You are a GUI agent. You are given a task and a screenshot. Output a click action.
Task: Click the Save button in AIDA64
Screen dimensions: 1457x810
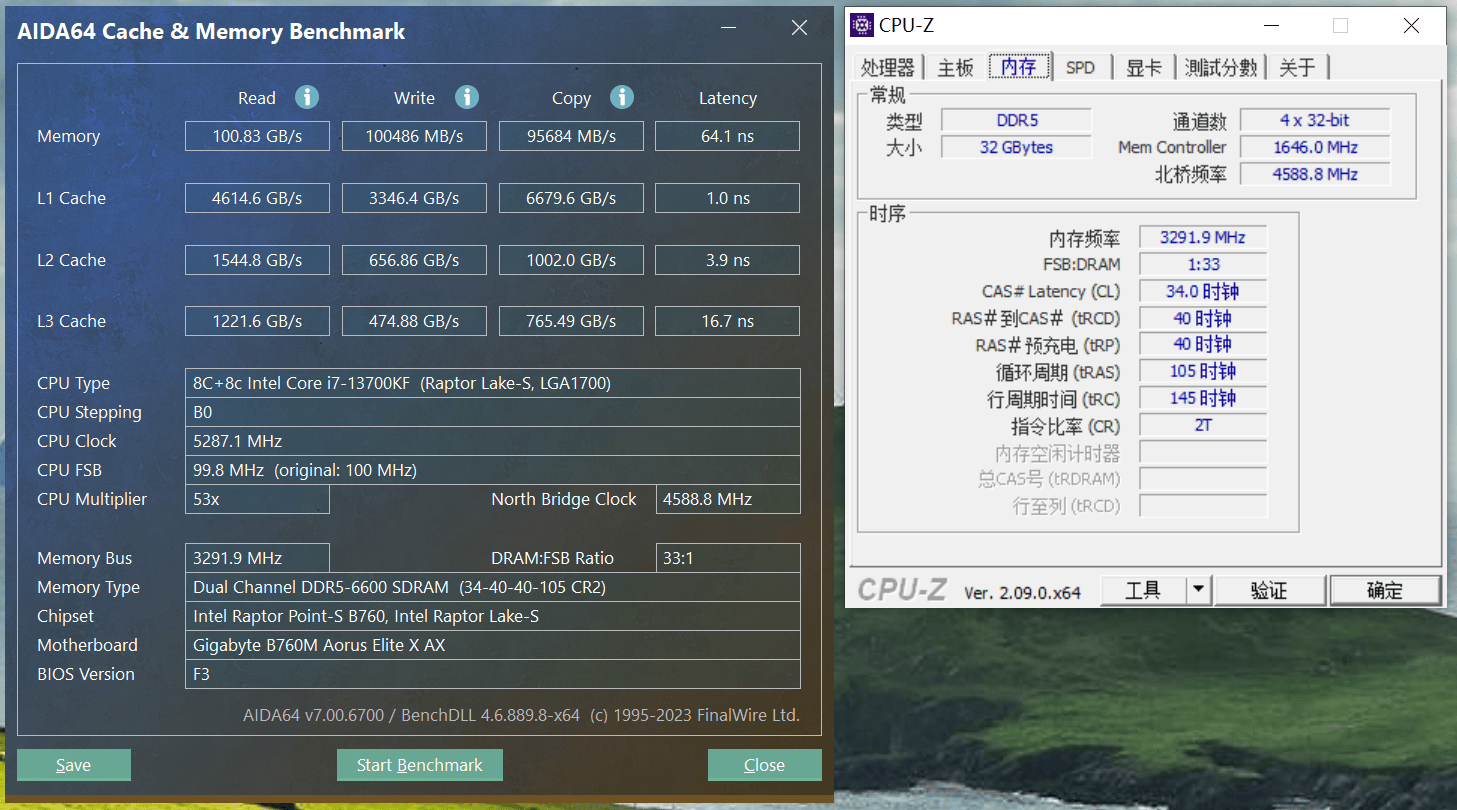click(73, 764)
